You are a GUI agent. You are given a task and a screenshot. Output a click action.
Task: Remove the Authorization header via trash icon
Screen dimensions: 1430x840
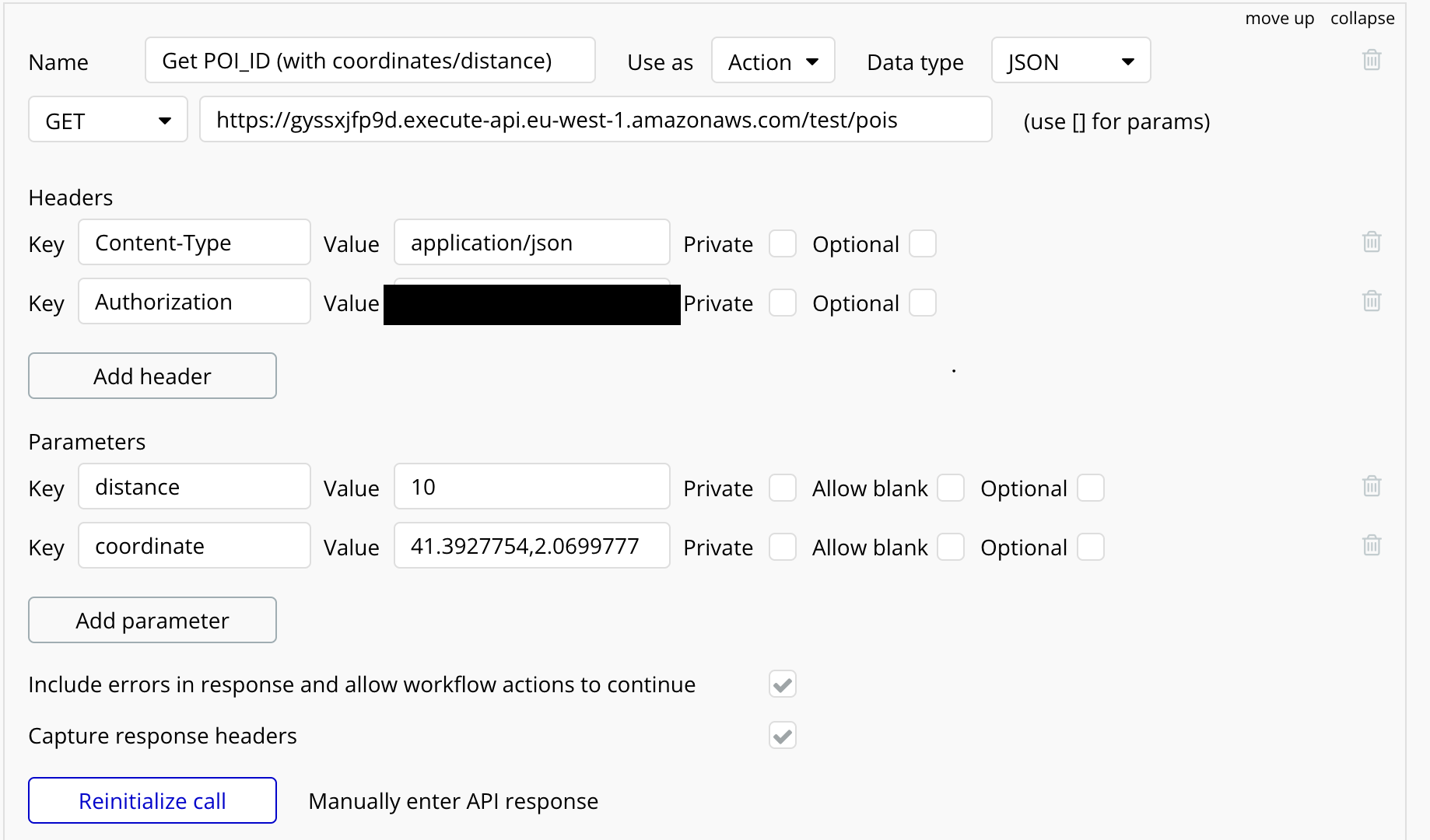1372,301
